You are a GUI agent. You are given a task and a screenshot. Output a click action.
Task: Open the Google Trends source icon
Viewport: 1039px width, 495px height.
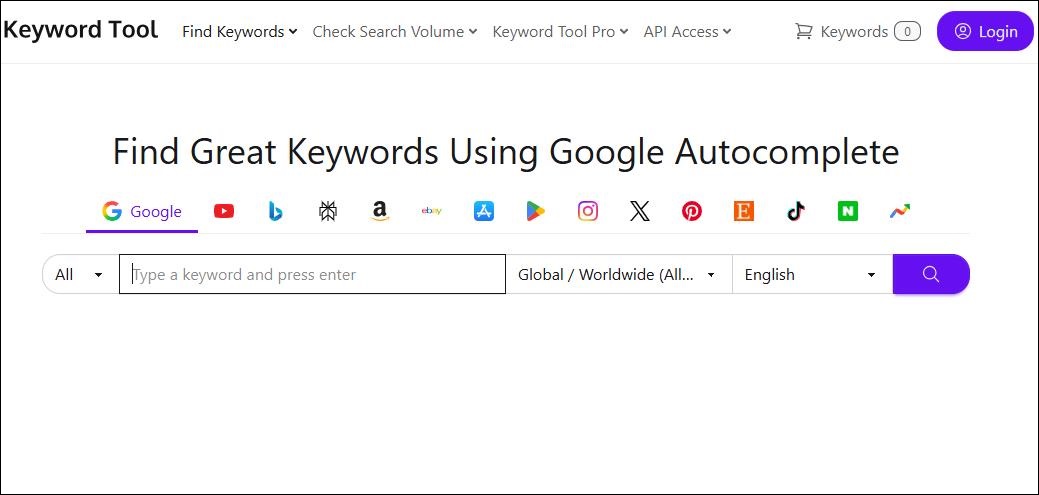coord(899,211)
